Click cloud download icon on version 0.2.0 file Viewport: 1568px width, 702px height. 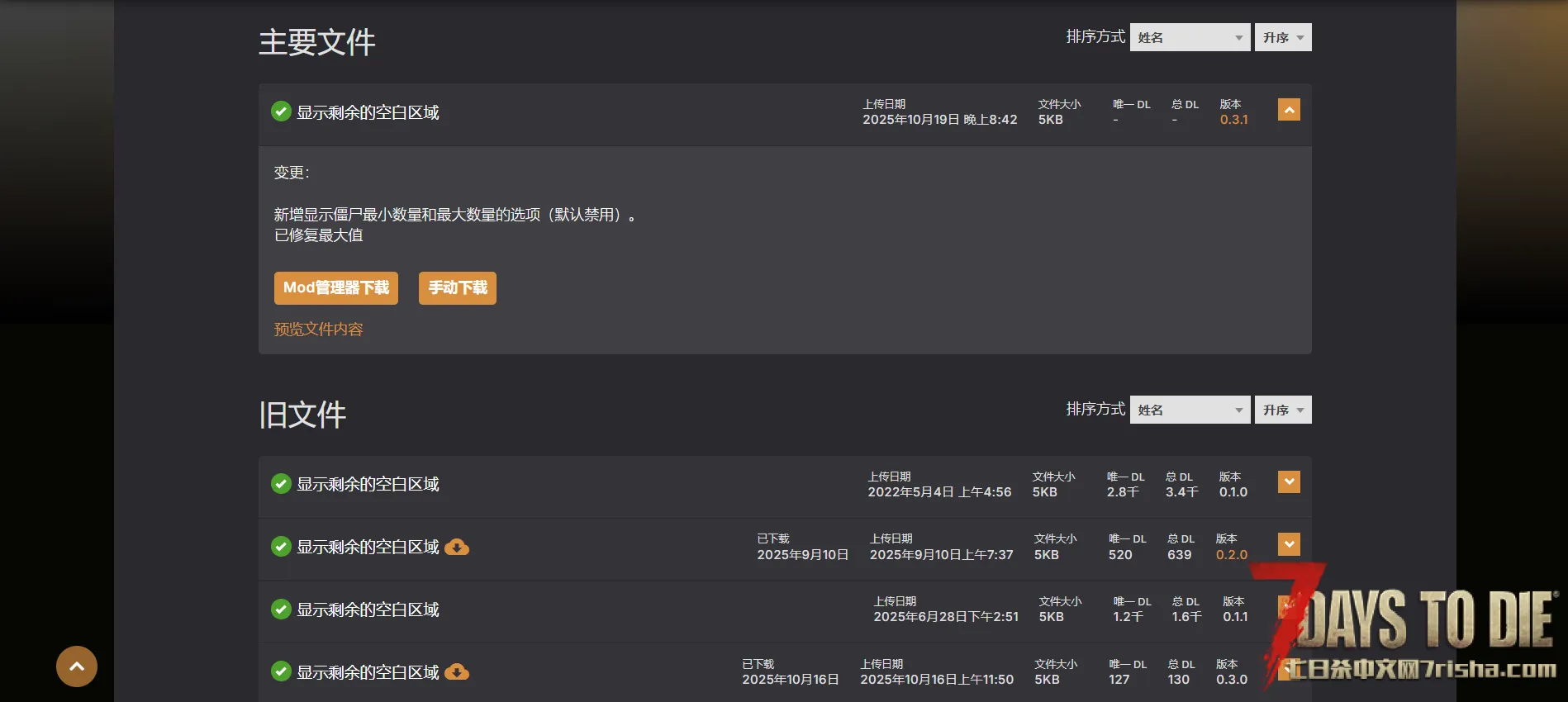[x=457, y=547]
